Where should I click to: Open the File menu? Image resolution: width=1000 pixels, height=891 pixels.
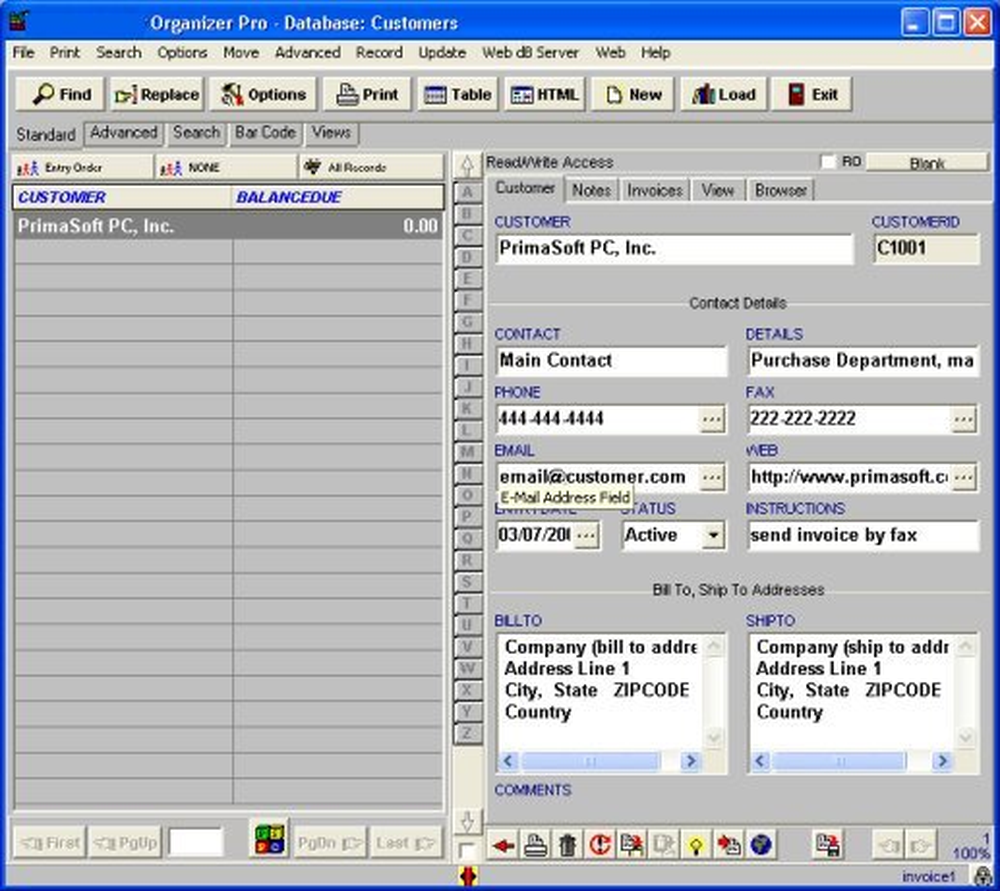[x=24, y=52]
